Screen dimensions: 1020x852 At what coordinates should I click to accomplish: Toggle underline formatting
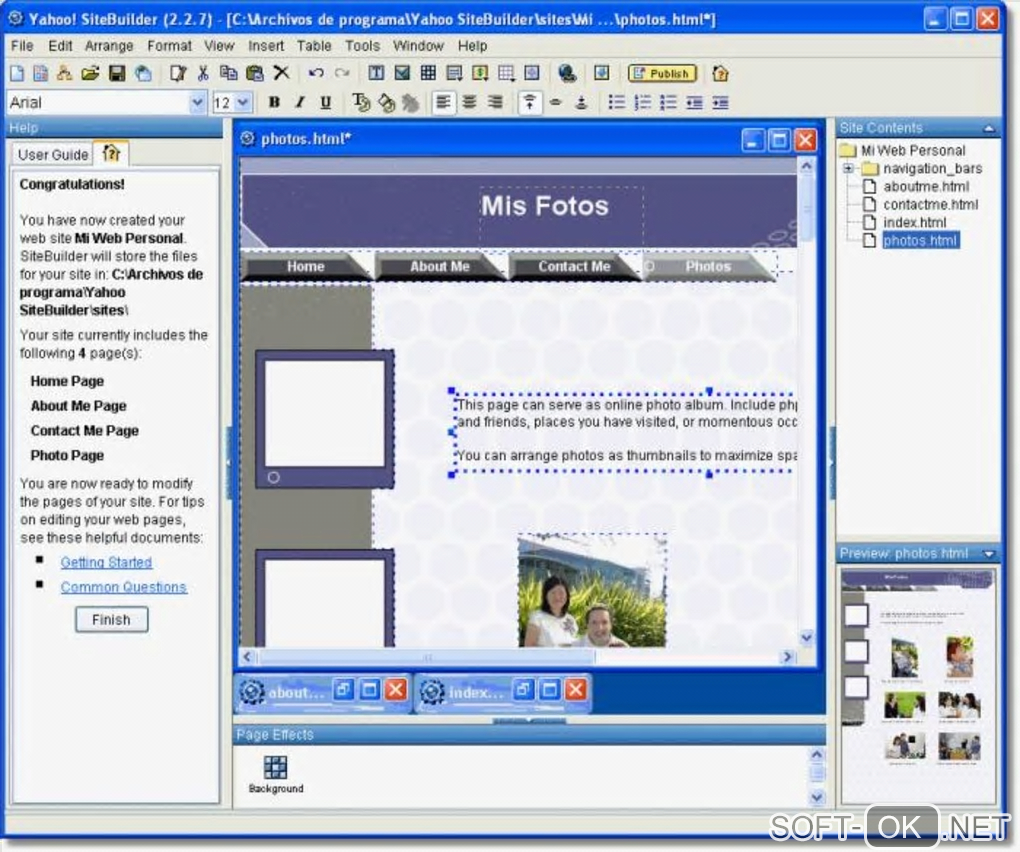point(326,102)
